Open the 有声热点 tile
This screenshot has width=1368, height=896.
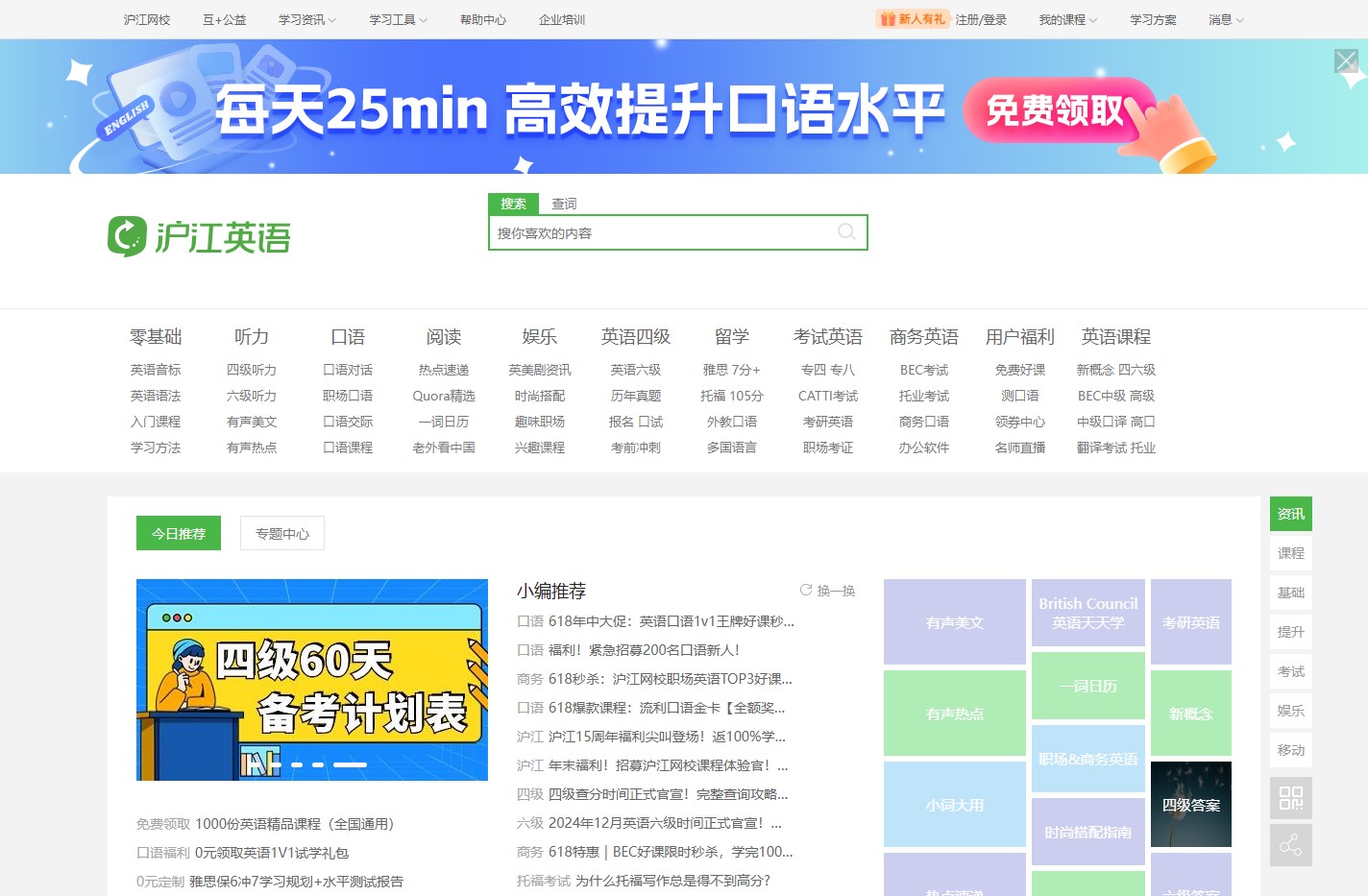[x=955, y=714]
